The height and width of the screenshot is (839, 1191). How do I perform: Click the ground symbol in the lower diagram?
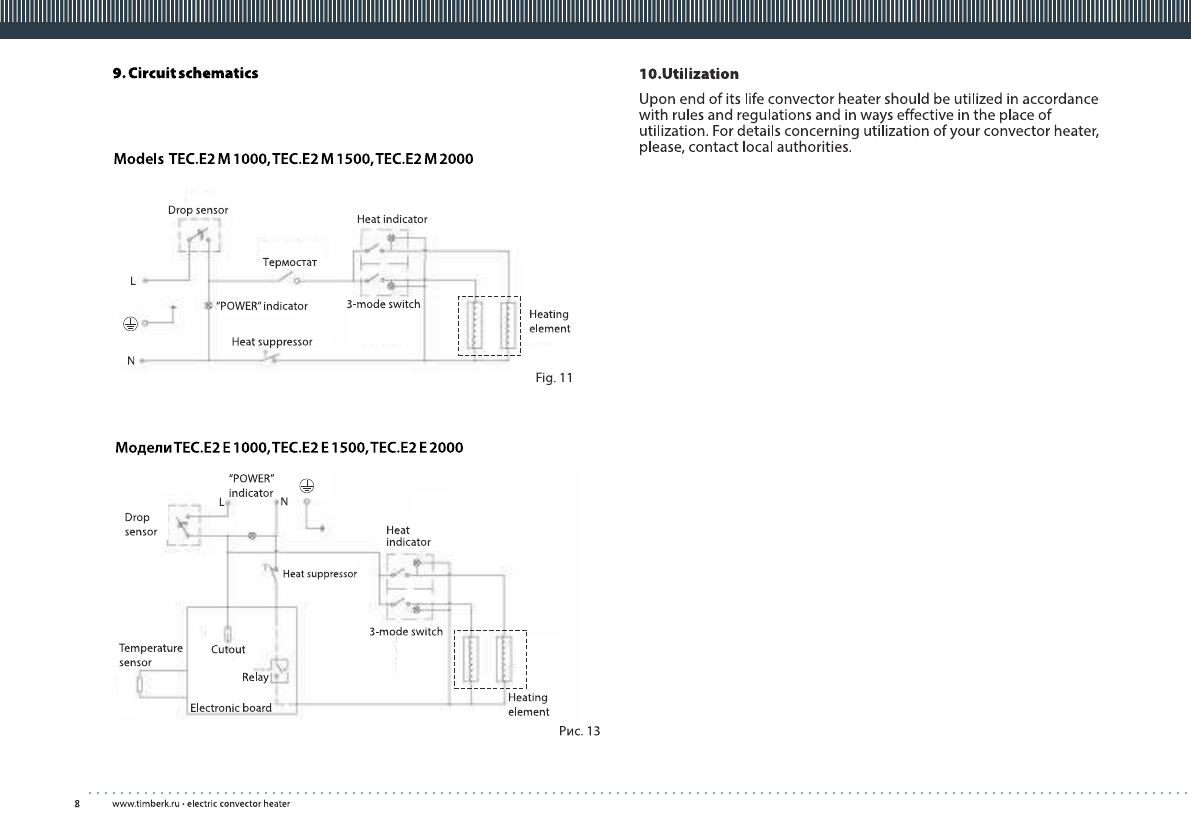point(308,487)
